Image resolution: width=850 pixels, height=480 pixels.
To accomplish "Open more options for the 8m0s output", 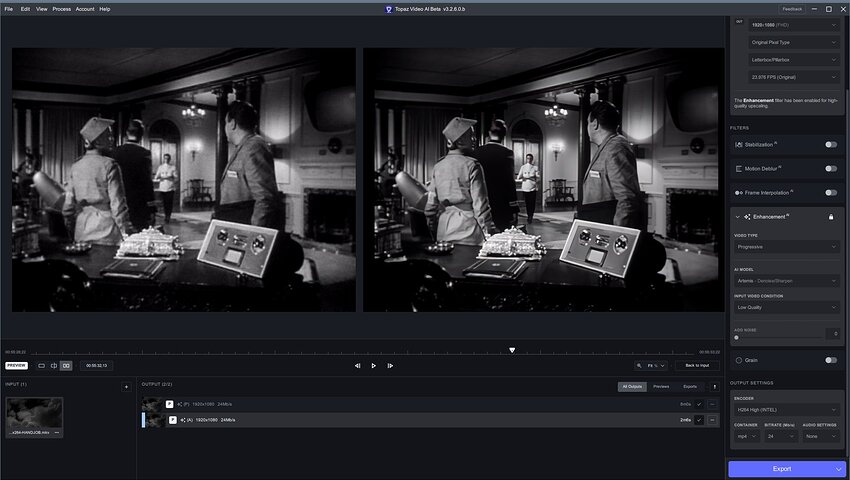I will point(712,404).
